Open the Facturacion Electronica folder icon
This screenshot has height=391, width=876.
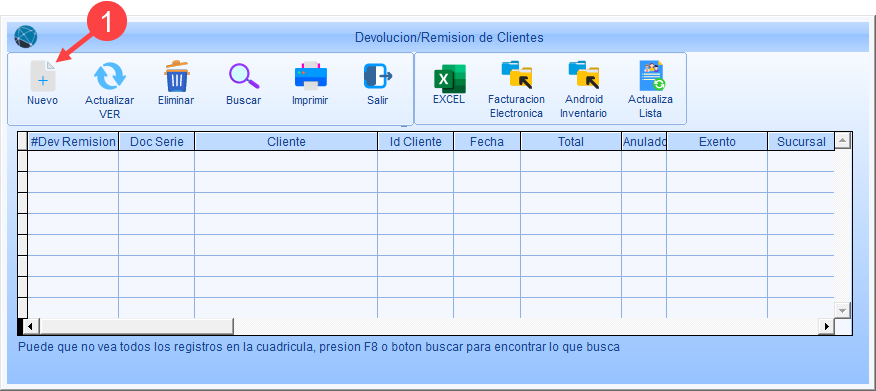pos(516,75)
